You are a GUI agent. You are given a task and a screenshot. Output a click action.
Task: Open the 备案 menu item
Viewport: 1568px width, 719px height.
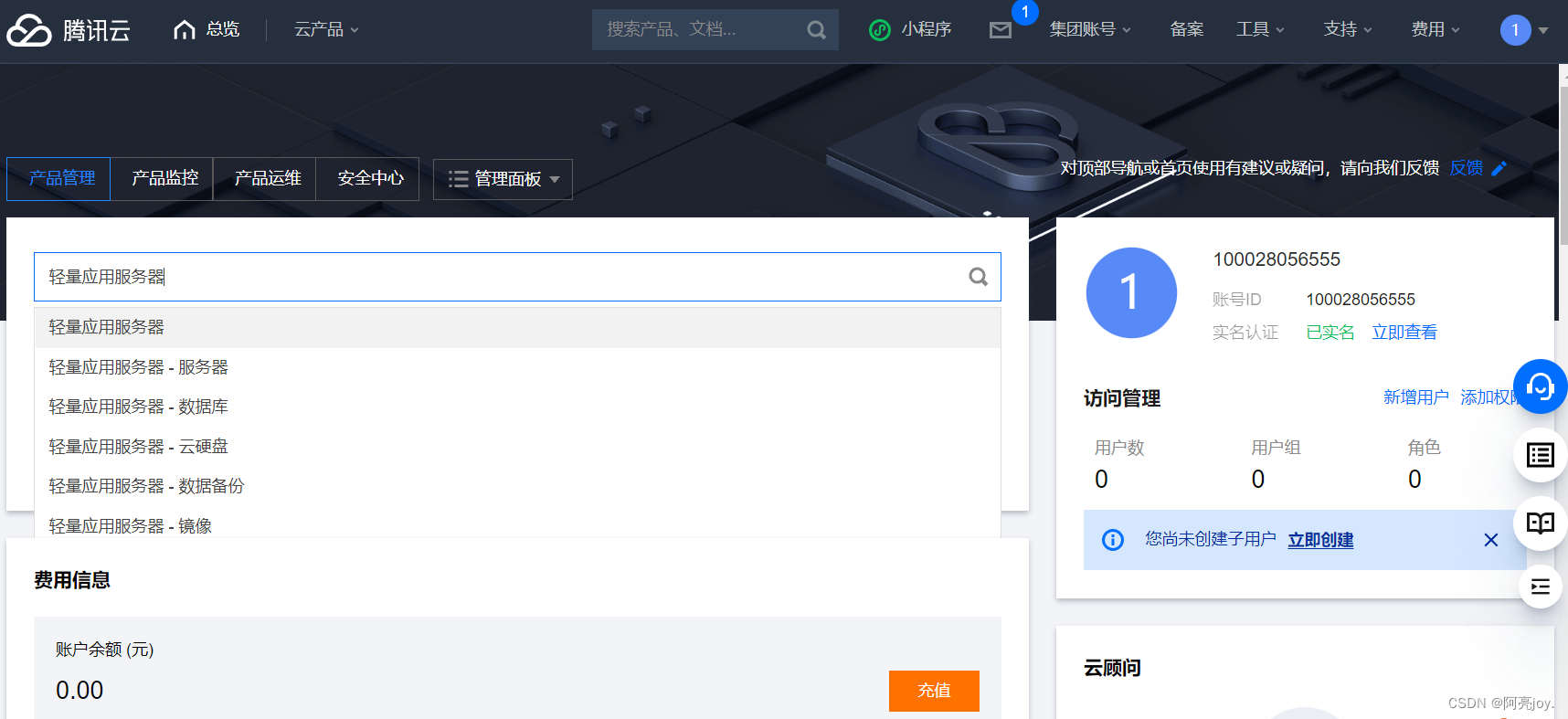click(x=1186, y=30)
